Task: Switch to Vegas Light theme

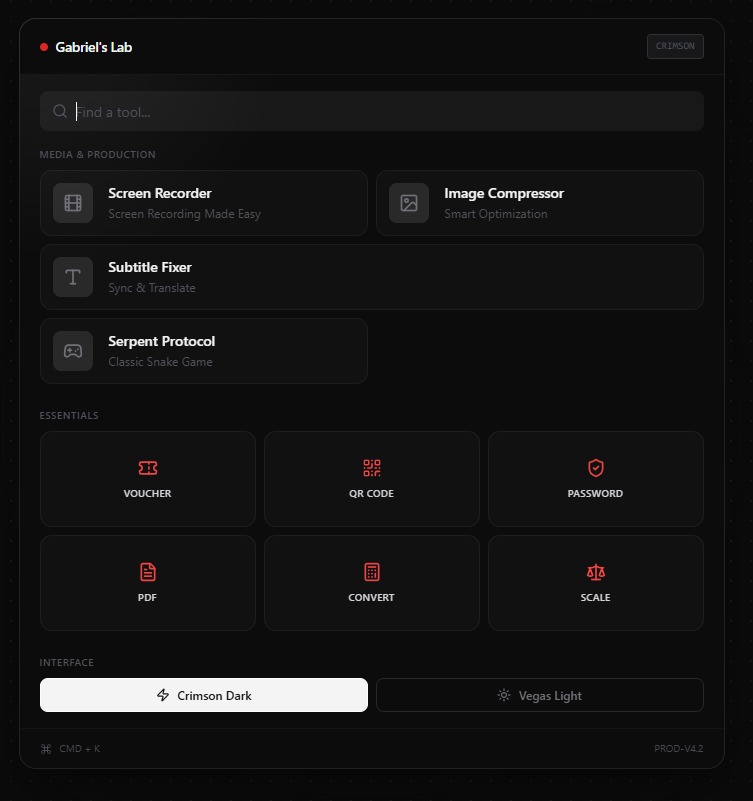Action: pyautogui.click(x=539, y=695)
